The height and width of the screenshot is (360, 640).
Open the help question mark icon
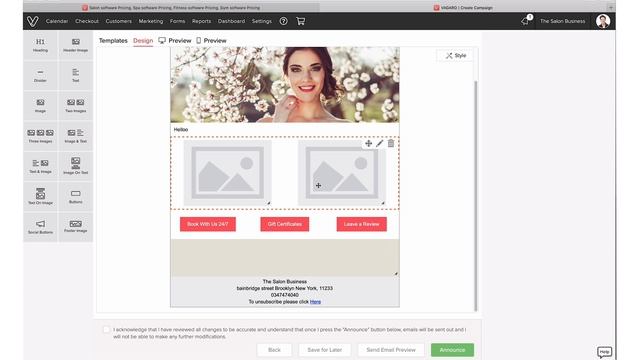coord(283,21)
